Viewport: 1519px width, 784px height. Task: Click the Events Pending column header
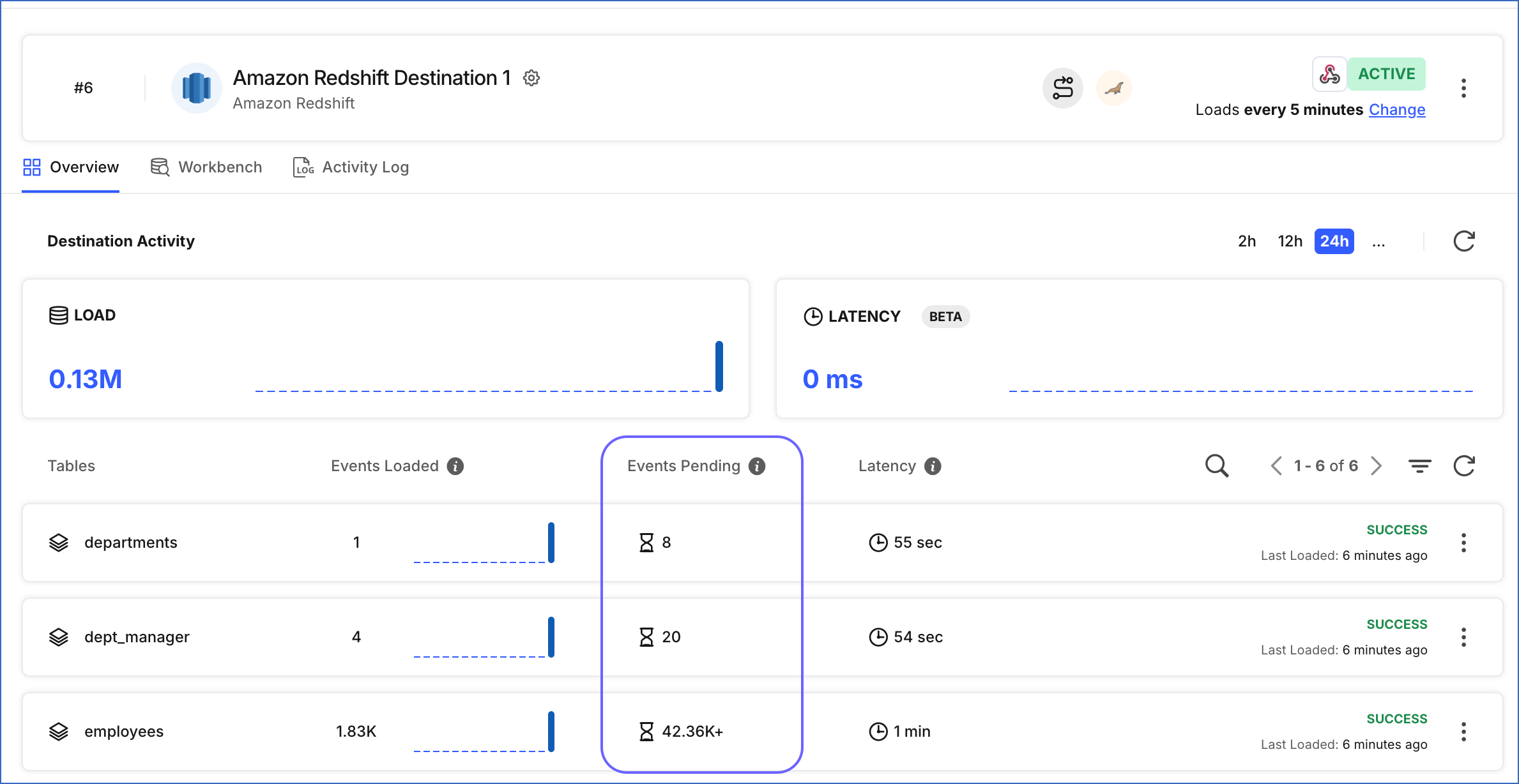pos(683,466)
